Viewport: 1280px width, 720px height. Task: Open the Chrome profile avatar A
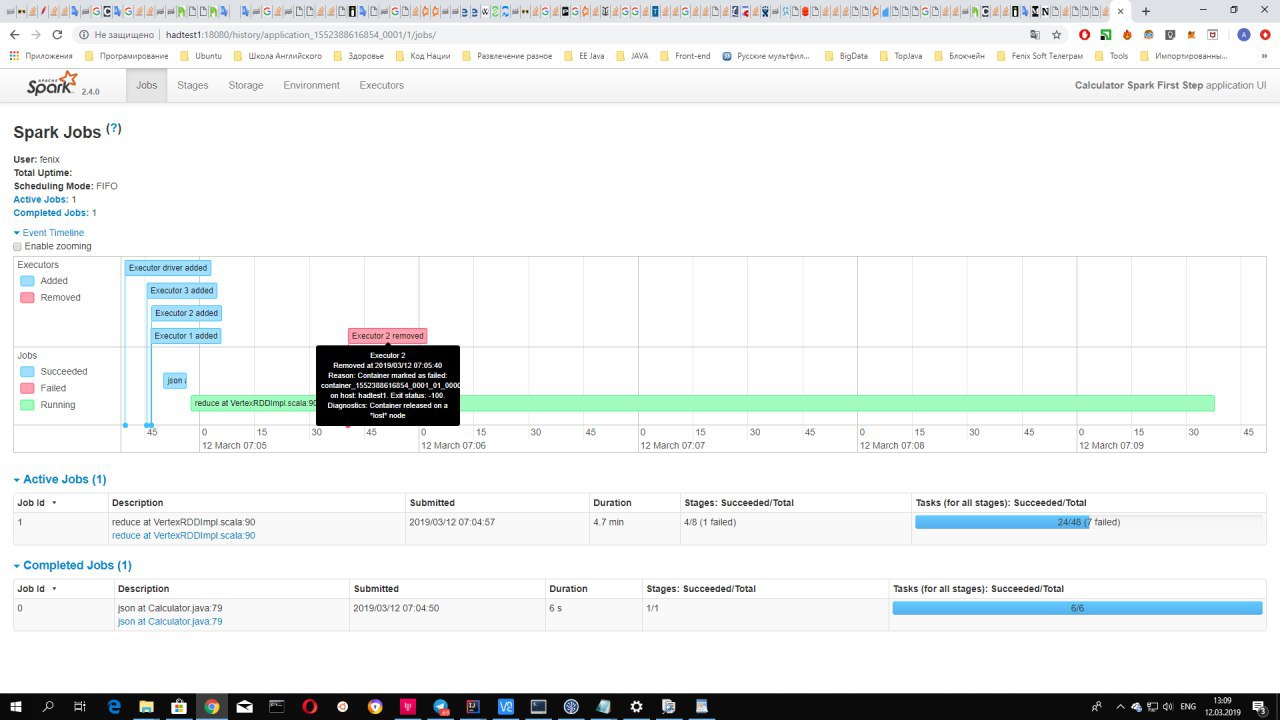point(1243,34)
